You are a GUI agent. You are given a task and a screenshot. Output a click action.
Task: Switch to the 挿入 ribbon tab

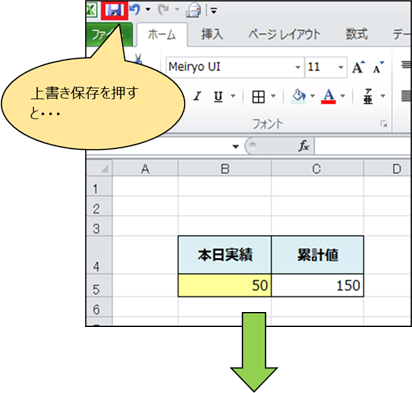point(212,34)
